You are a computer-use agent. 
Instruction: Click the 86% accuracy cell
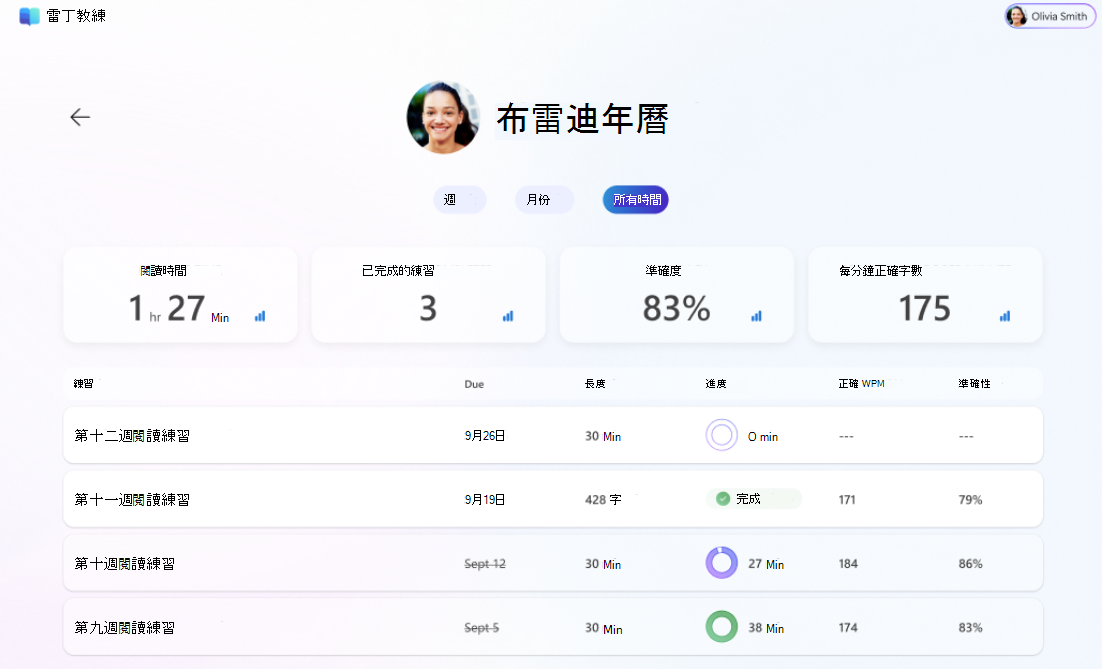pos(971,564)
